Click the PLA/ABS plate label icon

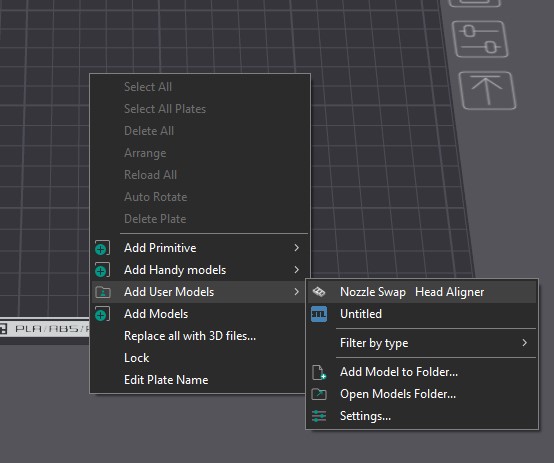(x=3, y=329)
